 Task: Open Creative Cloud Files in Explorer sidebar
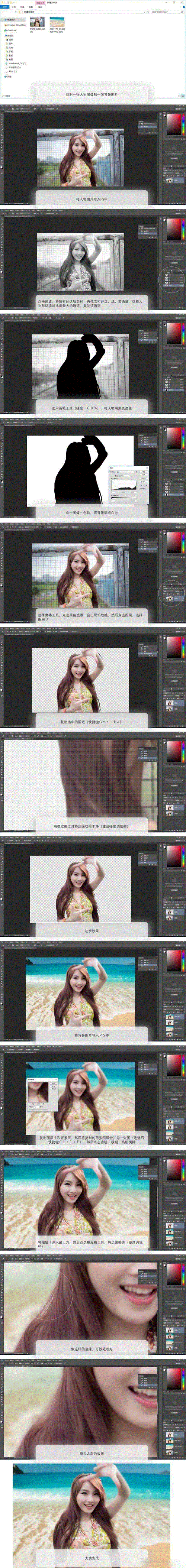coord(16,25)
